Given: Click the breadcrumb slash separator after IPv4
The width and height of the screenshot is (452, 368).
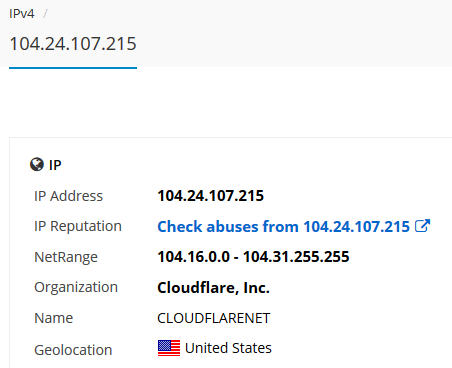Looking at the screenshot, I should [x=46, y=14].
